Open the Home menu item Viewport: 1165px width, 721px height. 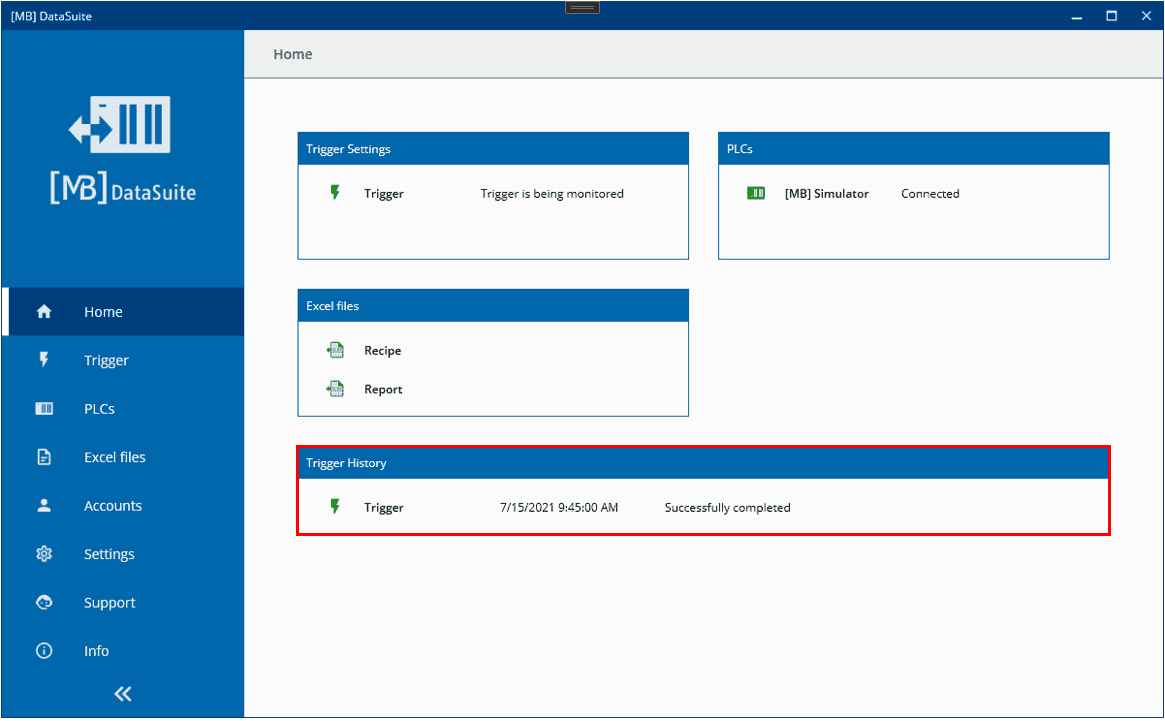pyautogui.click(x=123, y=311)
